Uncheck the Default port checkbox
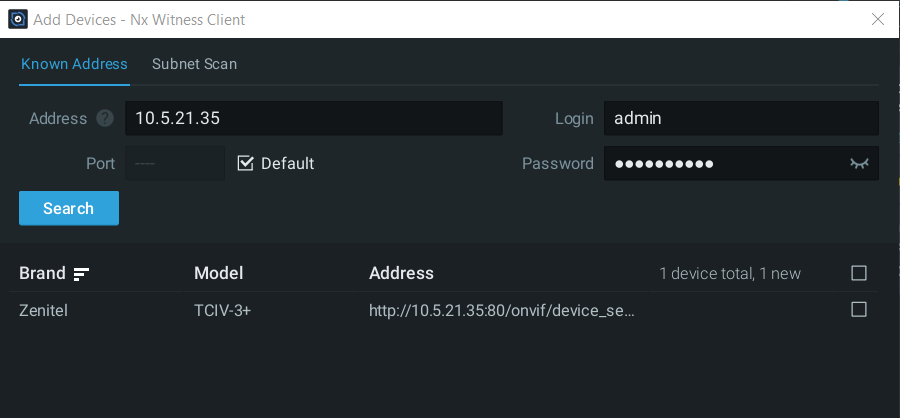The height and width of the screenshot is (418, 900). [x=246, y=163]
